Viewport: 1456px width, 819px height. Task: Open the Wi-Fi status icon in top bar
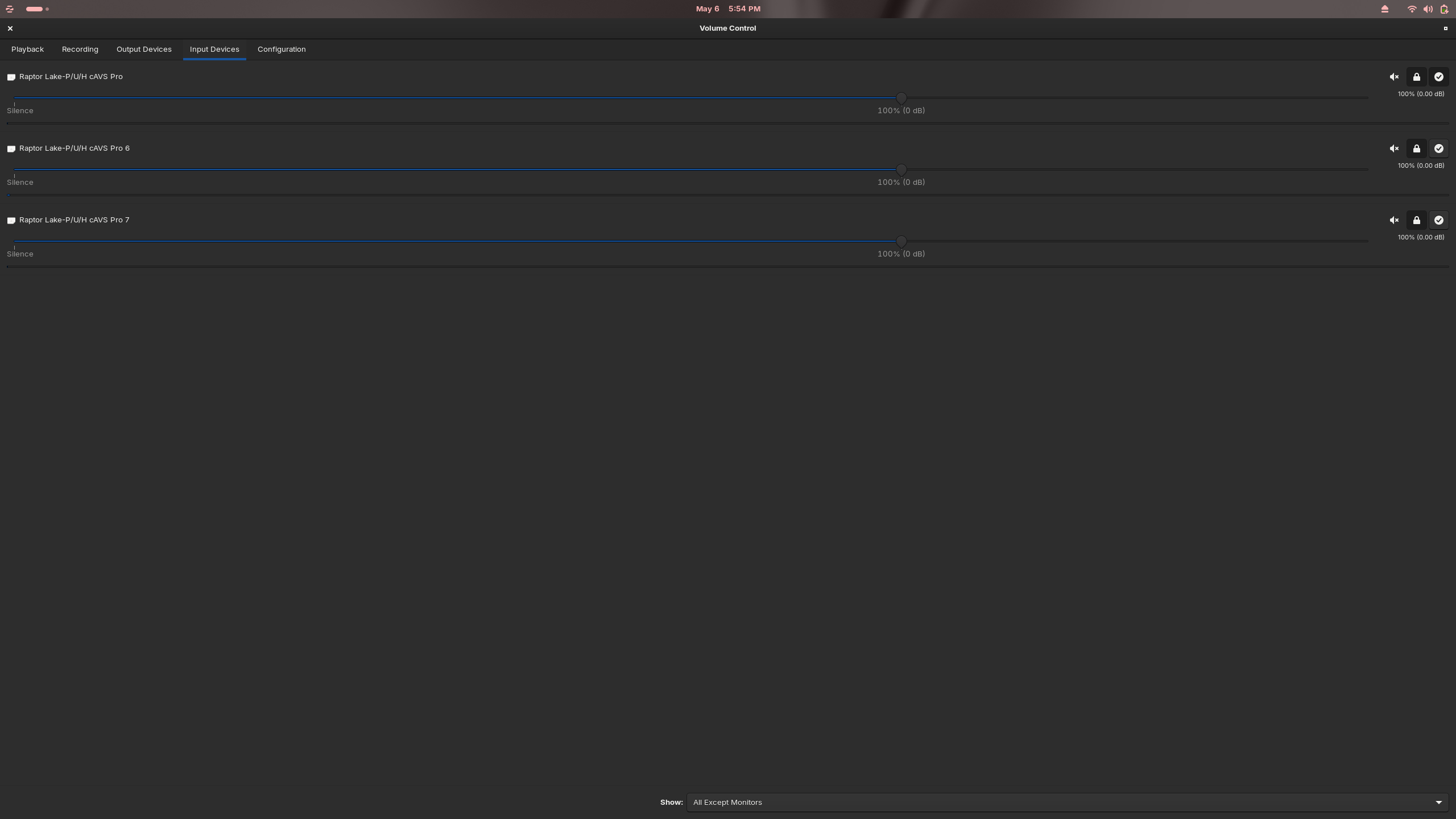pos(1412,9)
